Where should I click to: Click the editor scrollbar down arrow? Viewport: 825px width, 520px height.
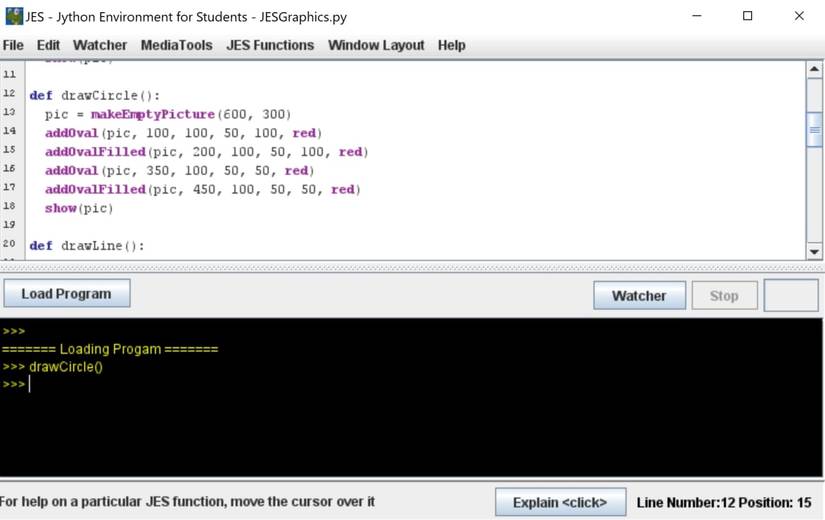coord(814,252)
